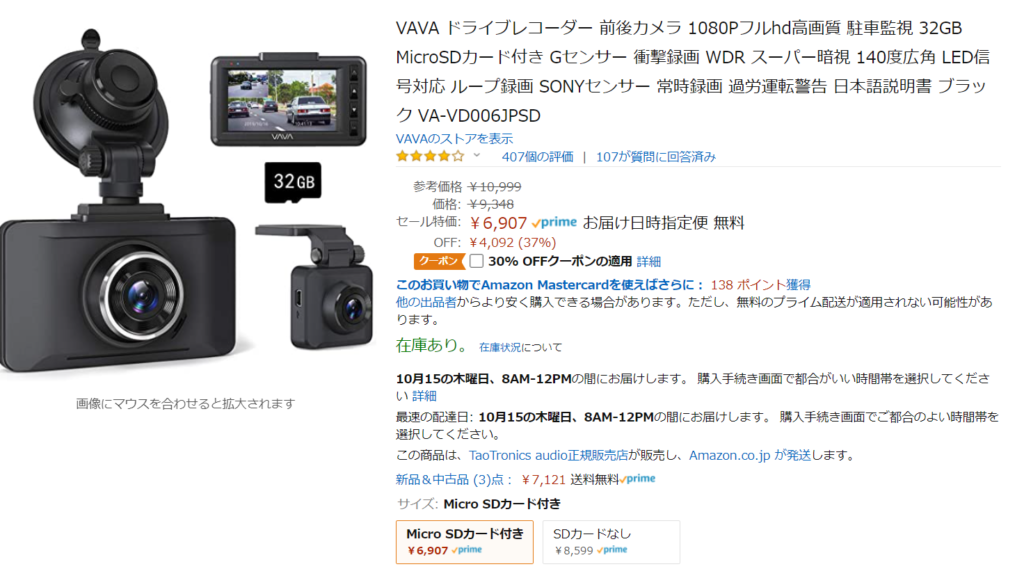Click prime logo next to new and used offers

click(x=638, y=479)
